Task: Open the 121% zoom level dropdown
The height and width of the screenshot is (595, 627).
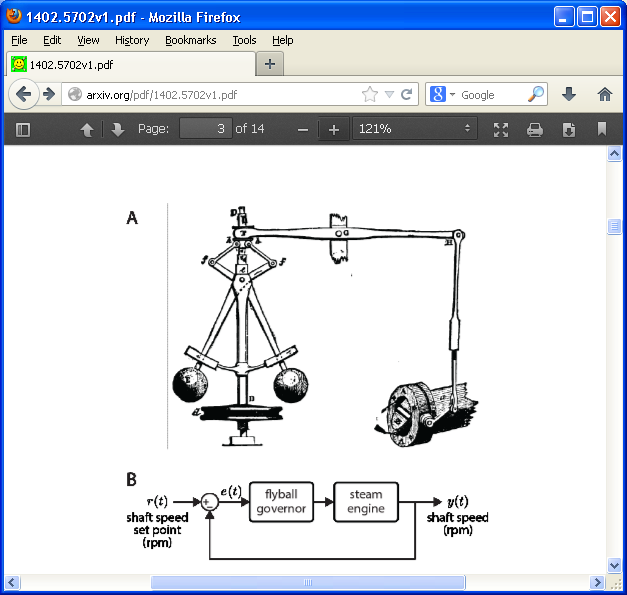Action: (414, 129)
